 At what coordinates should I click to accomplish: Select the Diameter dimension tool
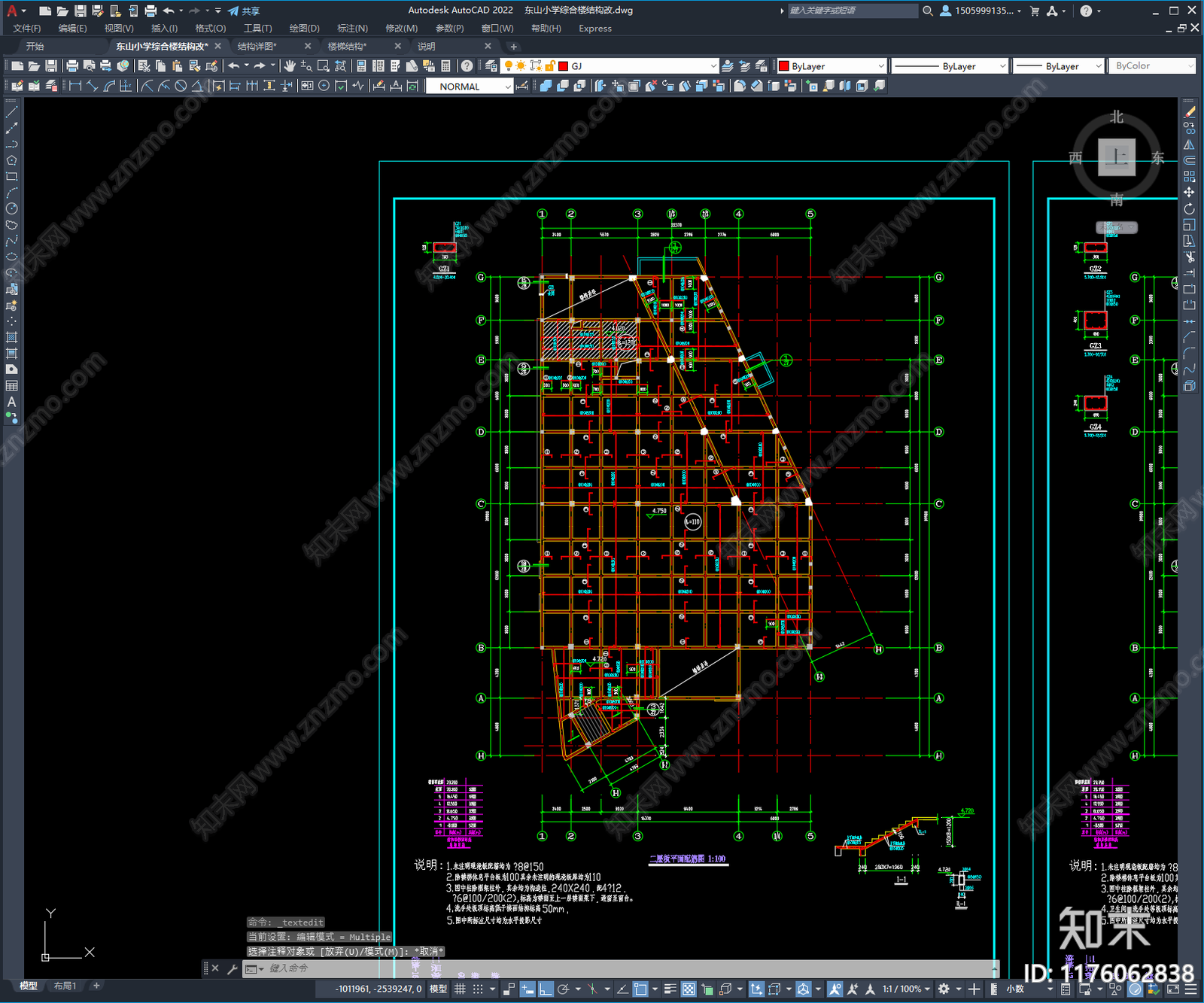[181, 86]
